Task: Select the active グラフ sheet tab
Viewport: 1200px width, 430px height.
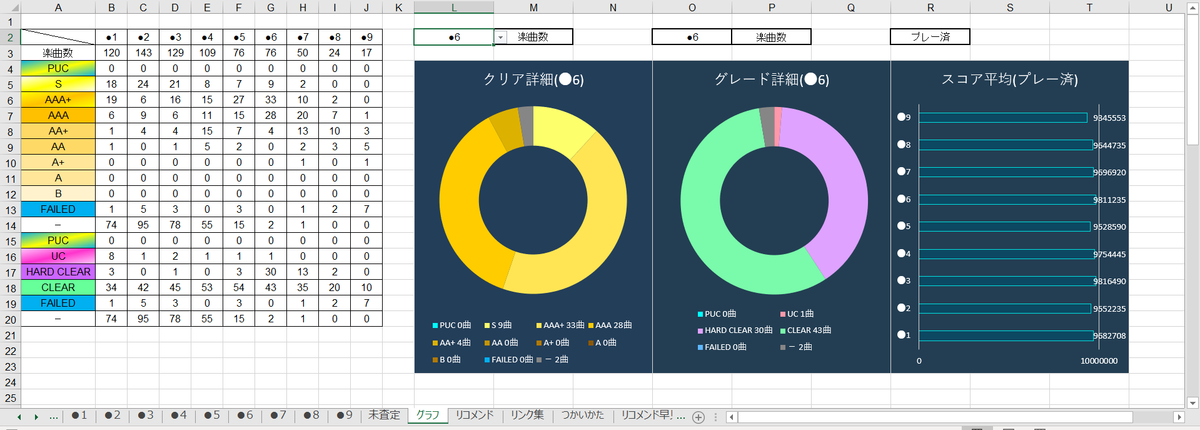Action: [x=427, y=416]
